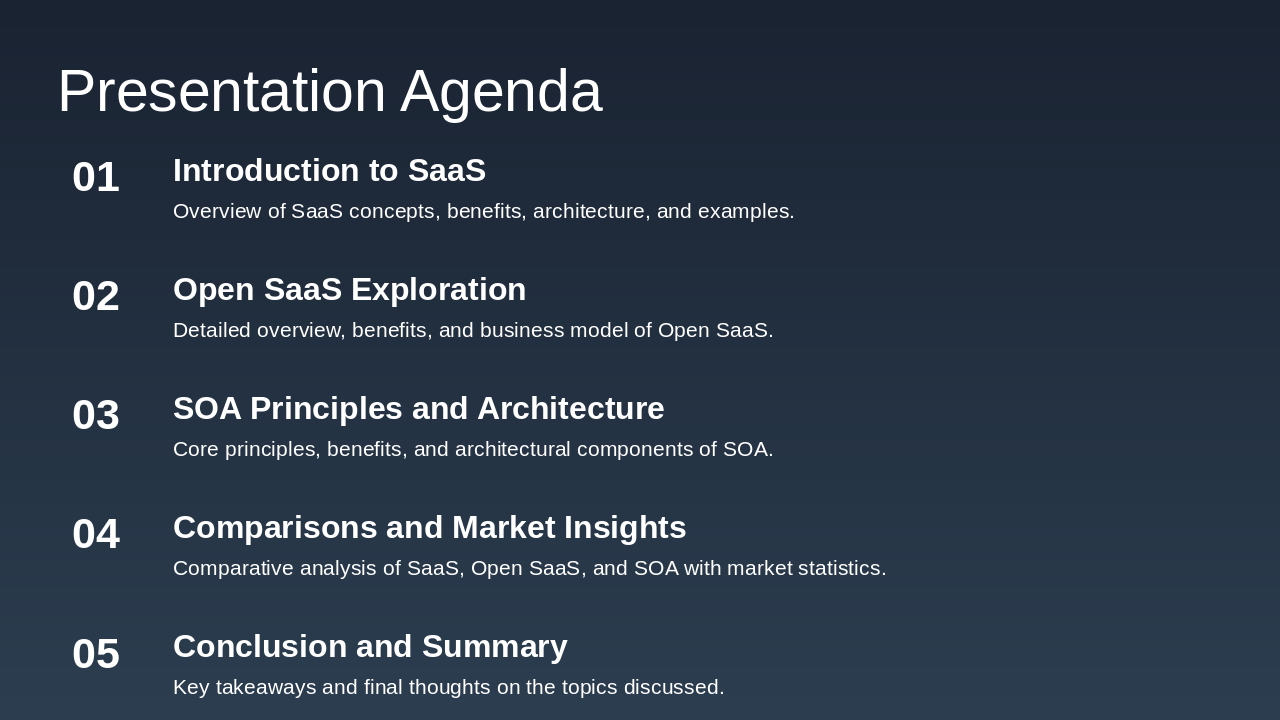Viewport: 1280px width, 720px height.
Task: Click the 03 agenda number
Action: 96,415
